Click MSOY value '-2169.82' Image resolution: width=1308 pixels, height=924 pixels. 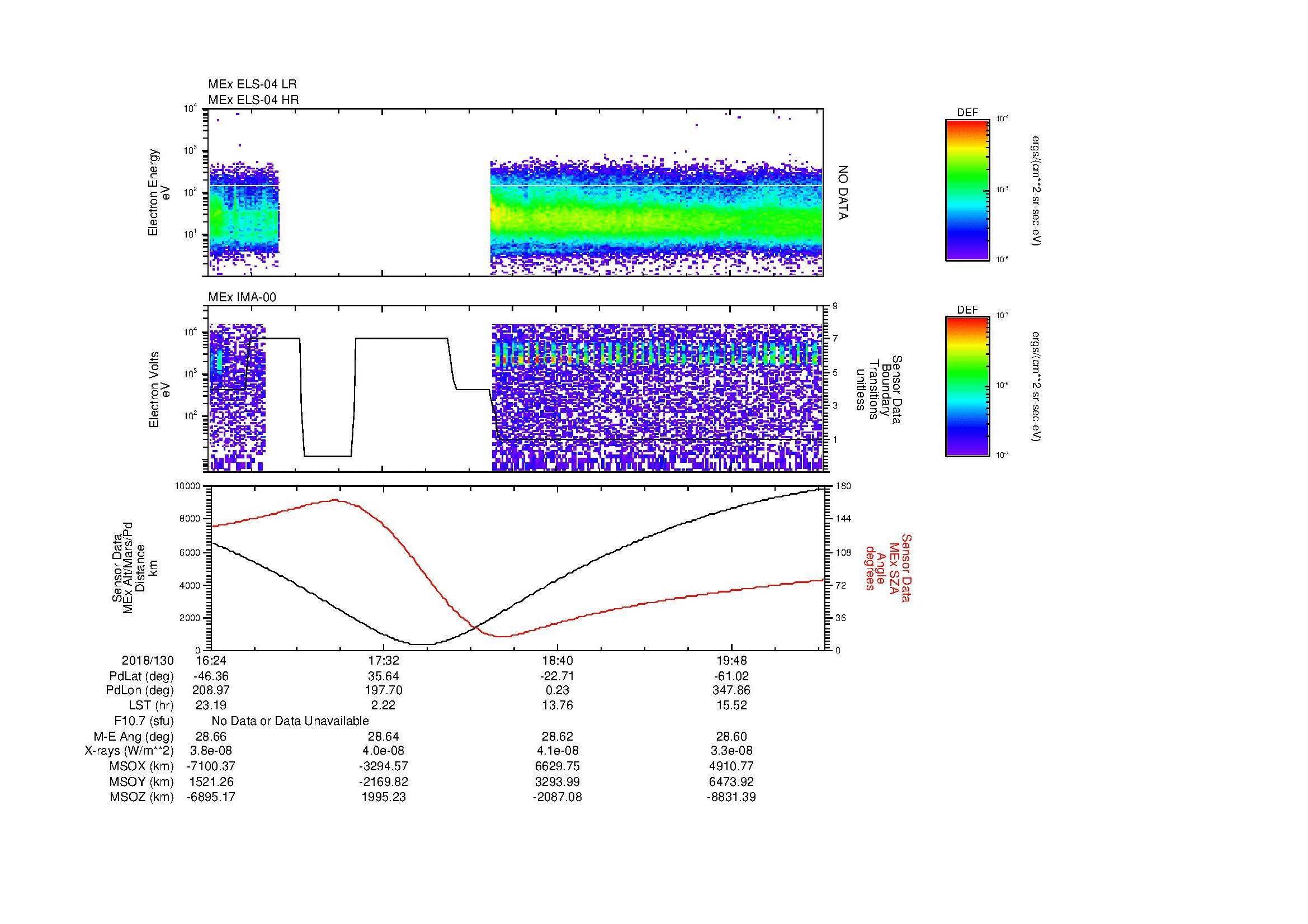tap(384, 782)
